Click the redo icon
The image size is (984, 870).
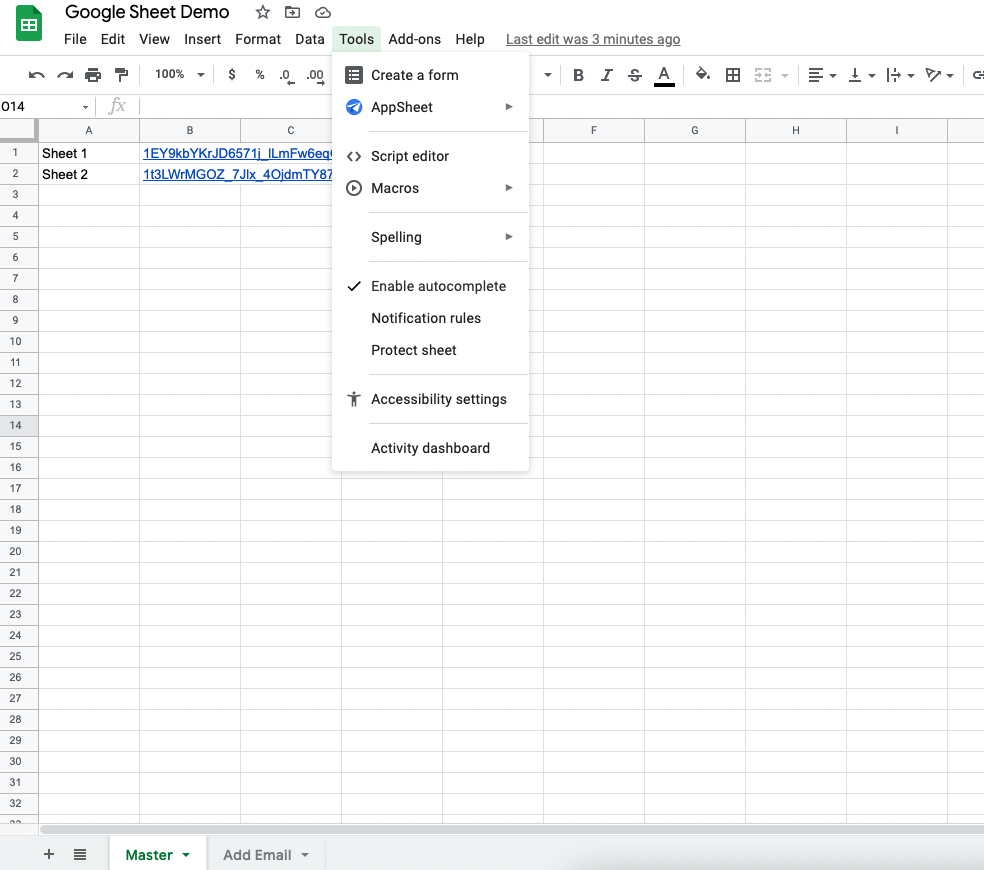(65, 75)
